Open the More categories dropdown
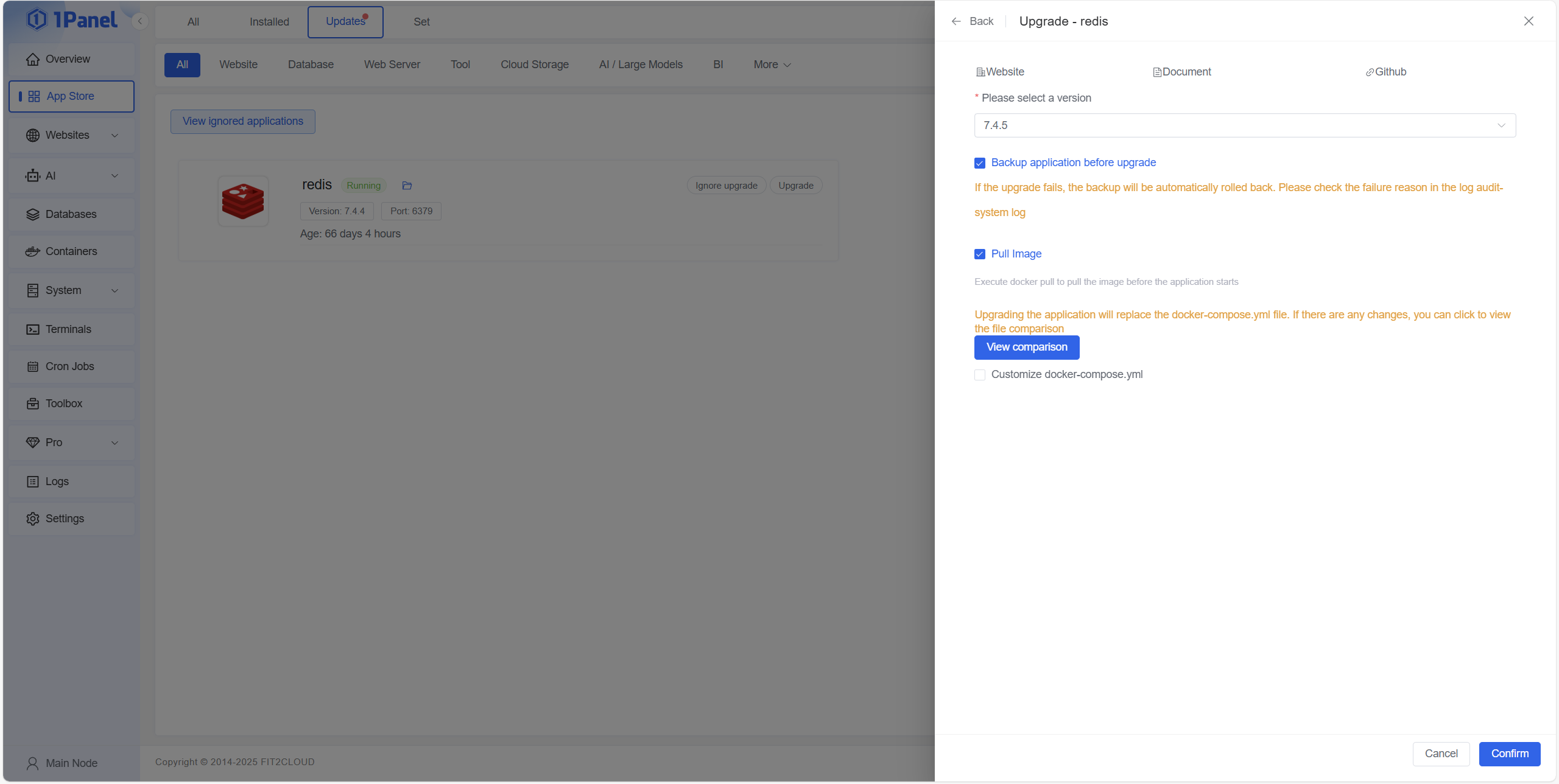 tap(772, 65)
